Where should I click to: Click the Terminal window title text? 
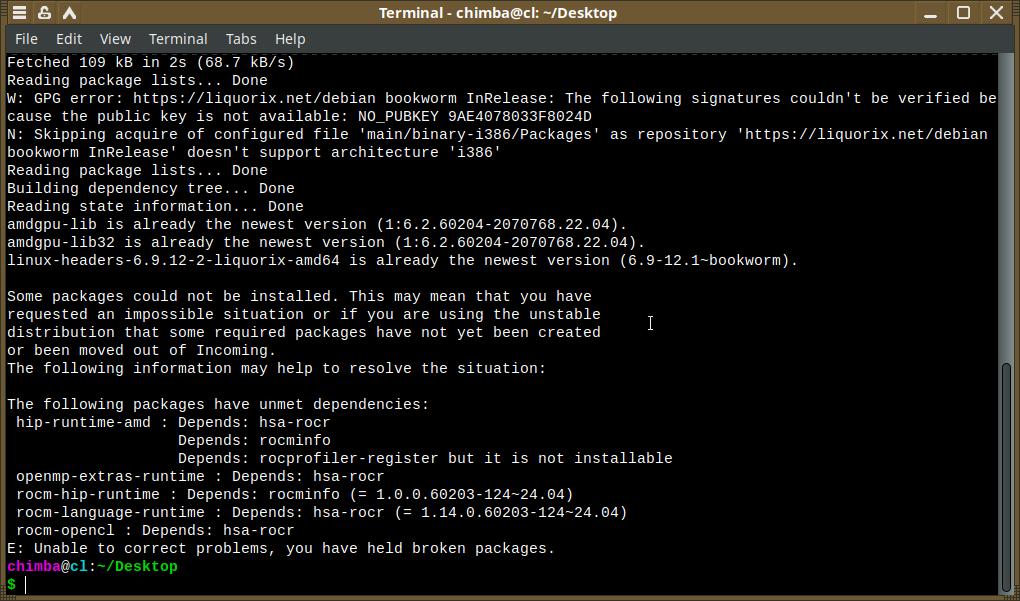point(498,13)
